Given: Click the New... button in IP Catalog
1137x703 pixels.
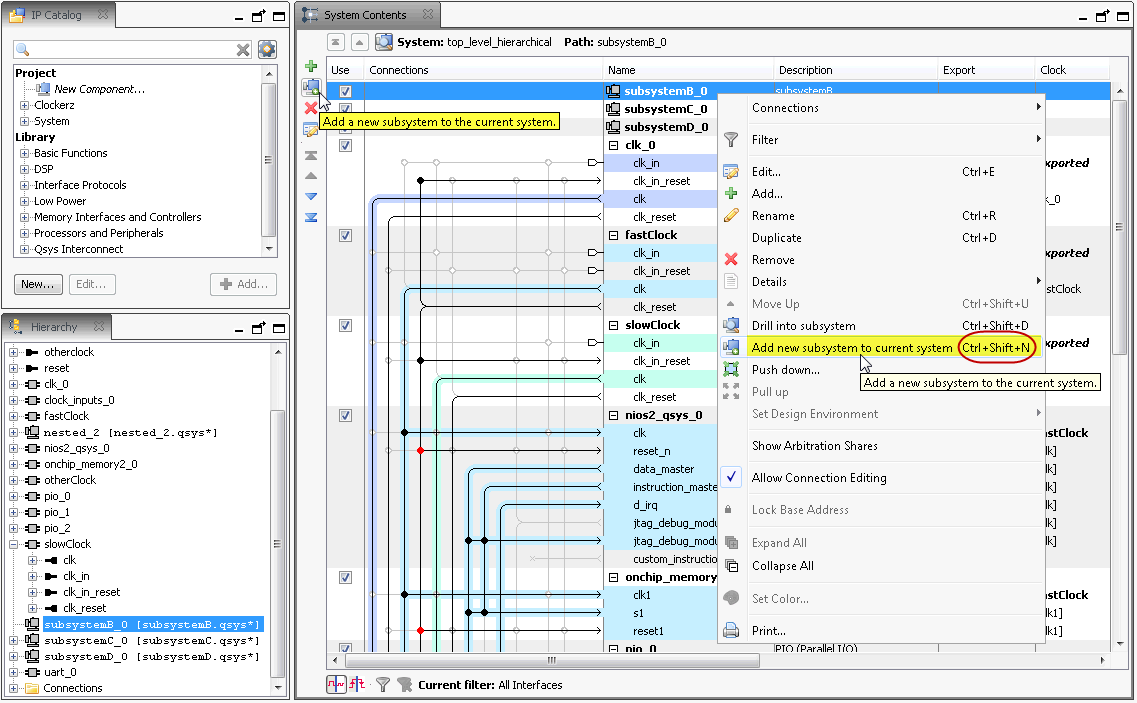Looking at the screenshot, I should tap(38, 284).
